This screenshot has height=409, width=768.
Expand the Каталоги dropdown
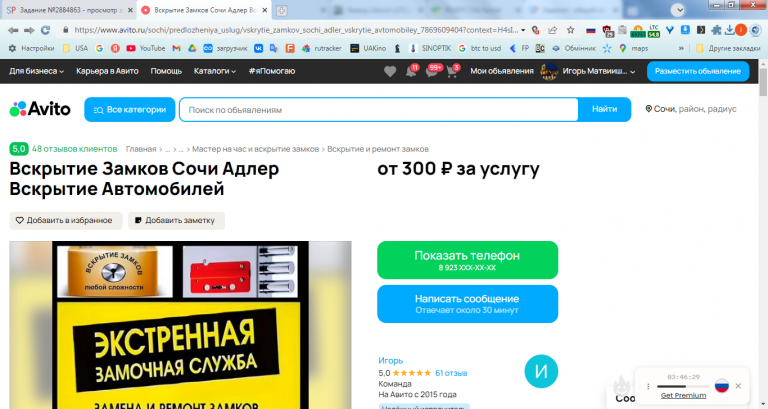point(215,71)
